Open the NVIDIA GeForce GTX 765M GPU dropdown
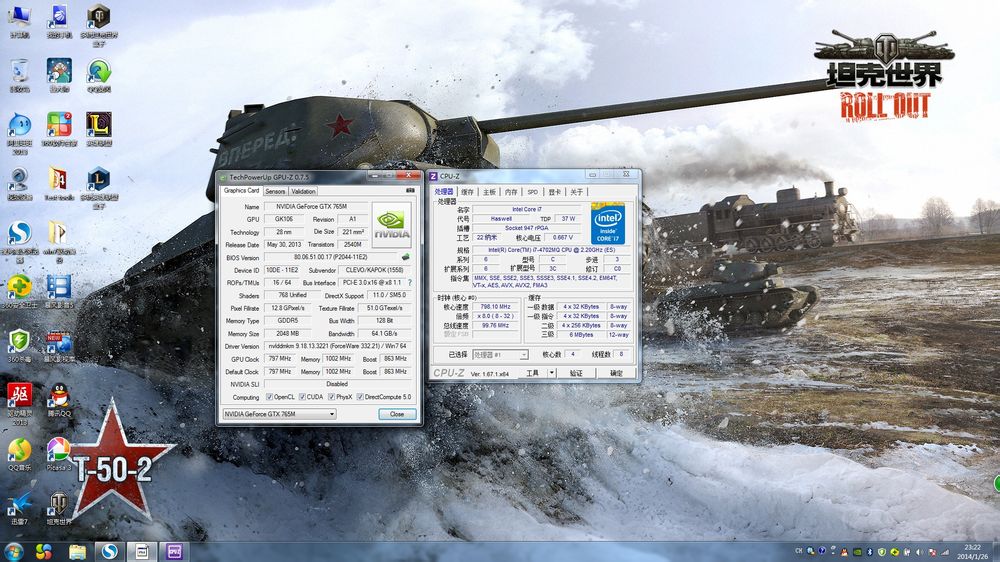 click(279, 414)
